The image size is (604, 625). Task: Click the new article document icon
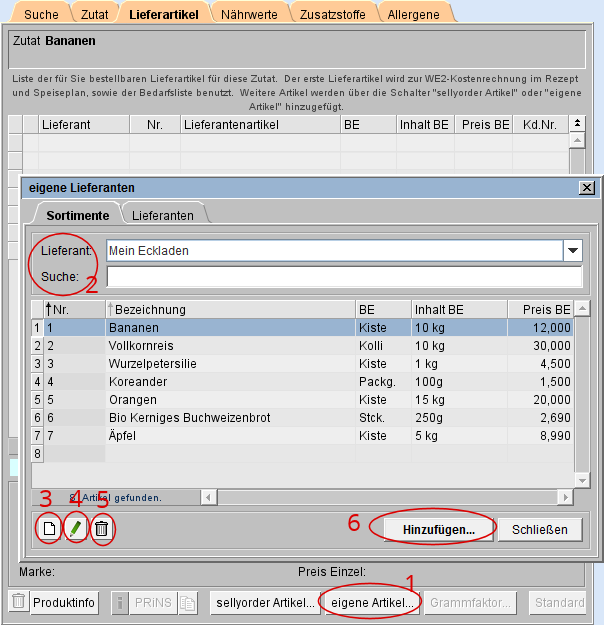[48, 529]
